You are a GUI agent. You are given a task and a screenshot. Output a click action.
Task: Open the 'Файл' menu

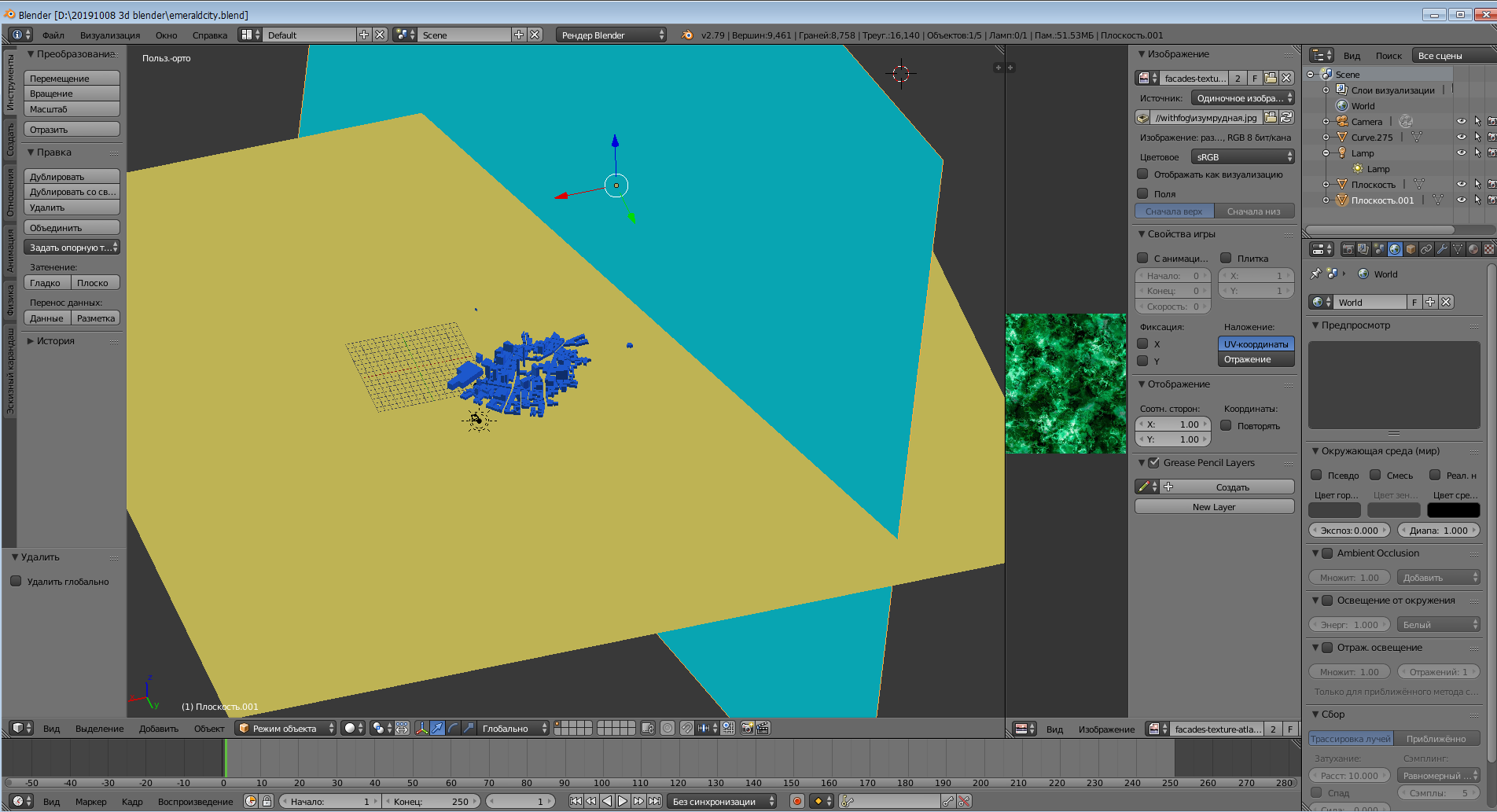point(53,35)
